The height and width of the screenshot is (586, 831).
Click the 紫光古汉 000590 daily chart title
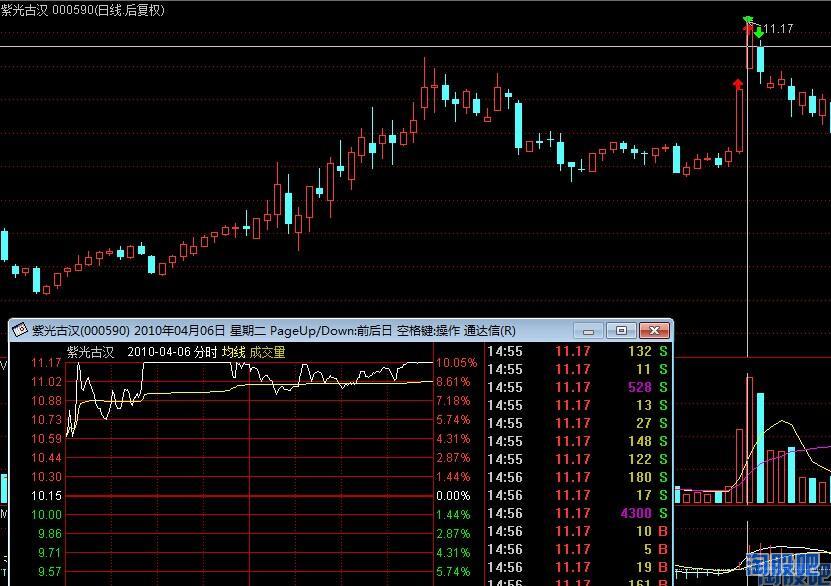pos(83,10)
